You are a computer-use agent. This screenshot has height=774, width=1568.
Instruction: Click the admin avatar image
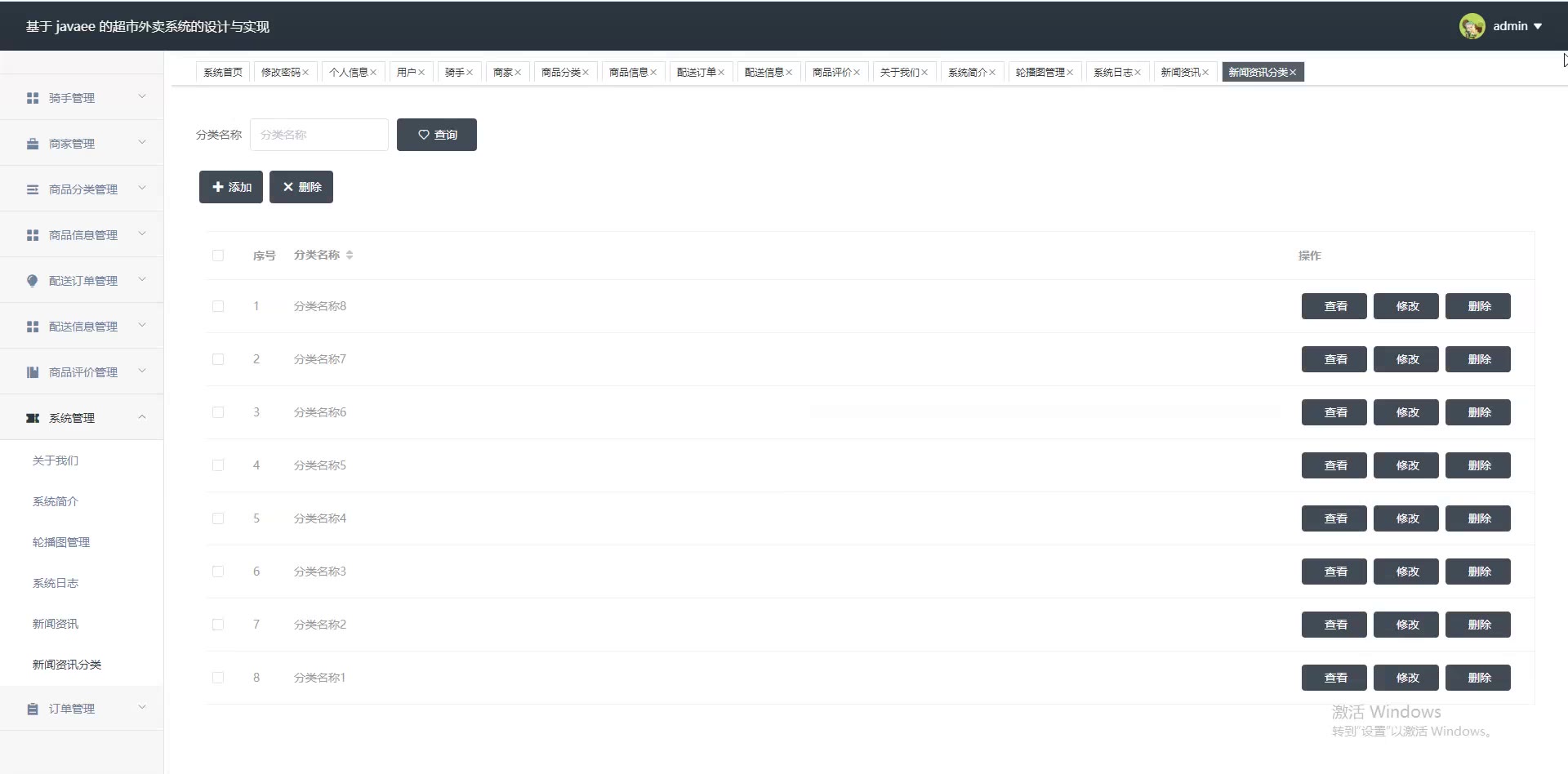(1472, 26)
